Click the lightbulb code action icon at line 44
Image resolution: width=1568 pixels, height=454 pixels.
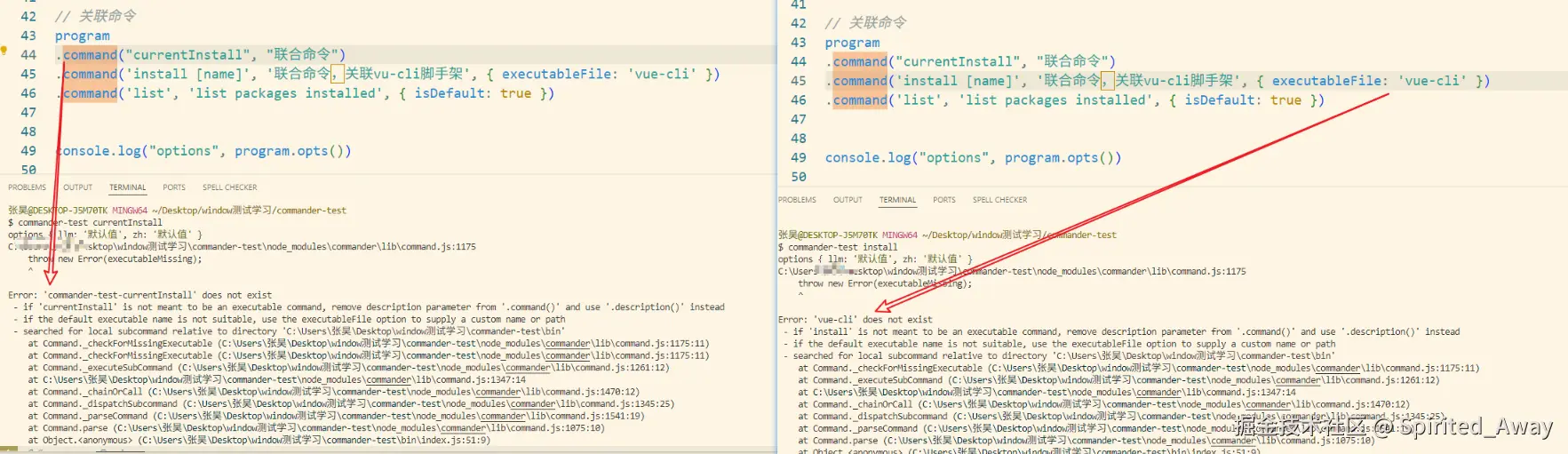point(4,51)
